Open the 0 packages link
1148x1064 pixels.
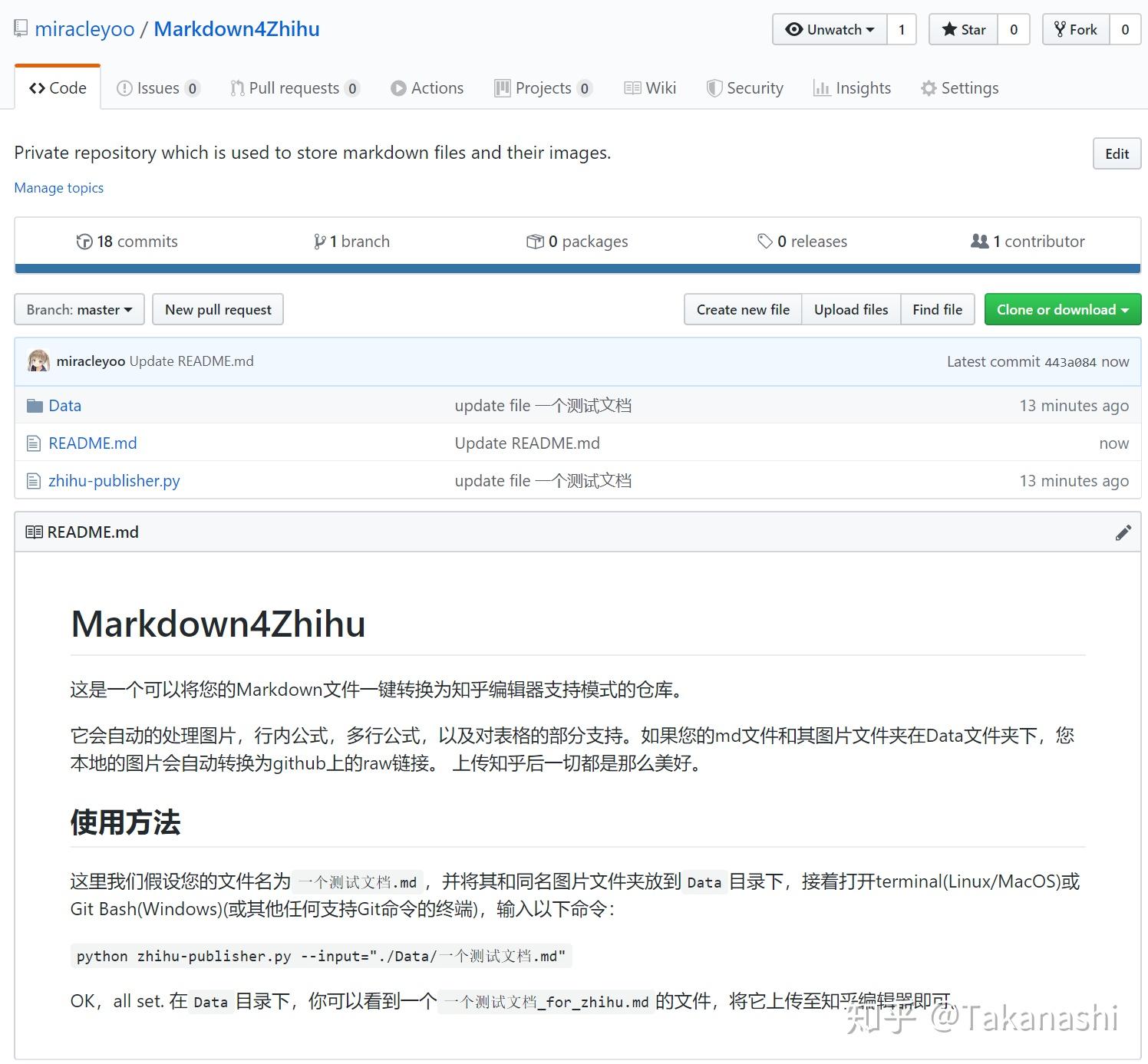(577, 242)
